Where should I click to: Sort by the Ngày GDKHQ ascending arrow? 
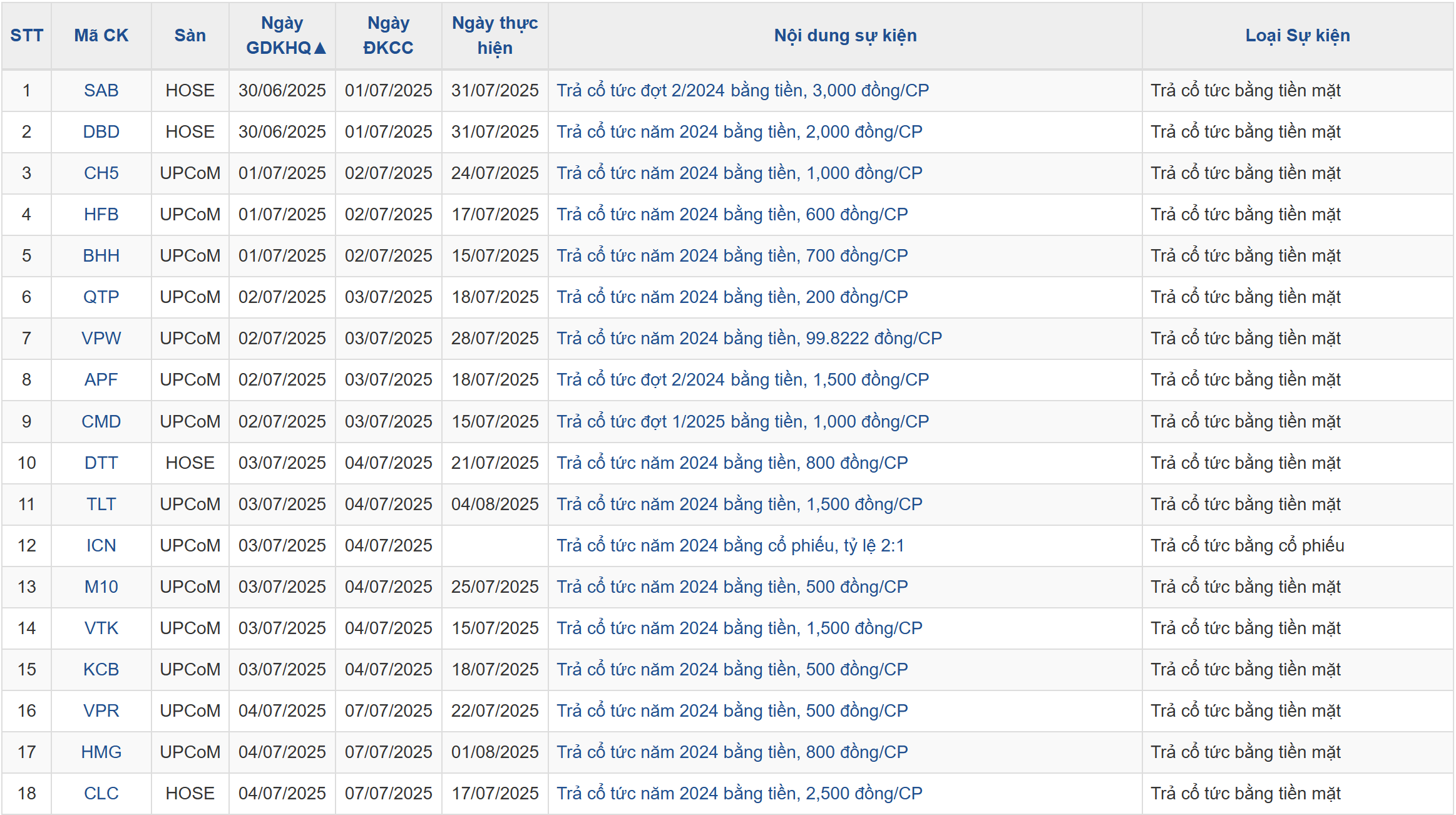320,48
